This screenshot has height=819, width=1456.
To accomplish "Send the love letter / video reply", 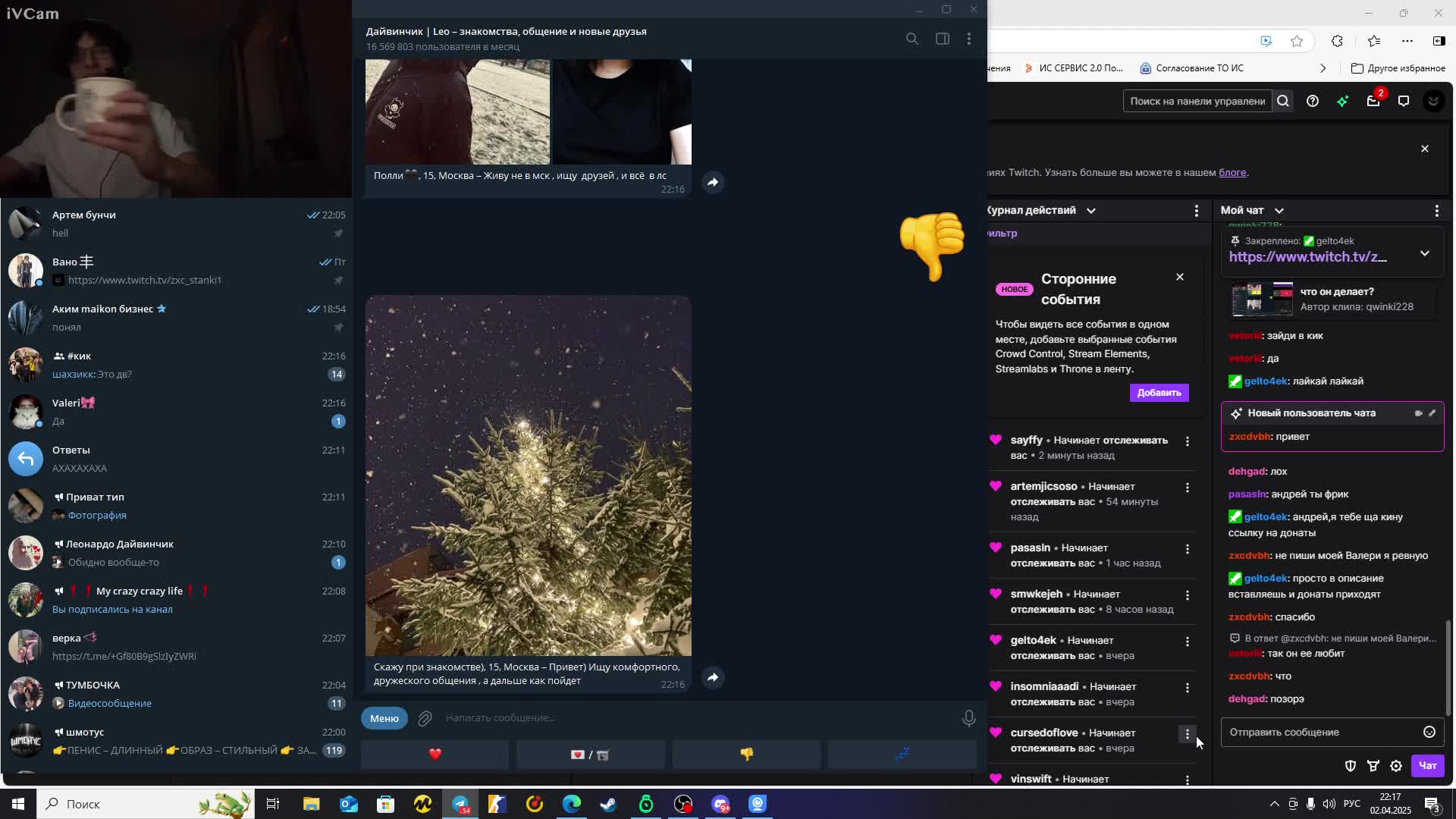I will [x=591, y=754].
